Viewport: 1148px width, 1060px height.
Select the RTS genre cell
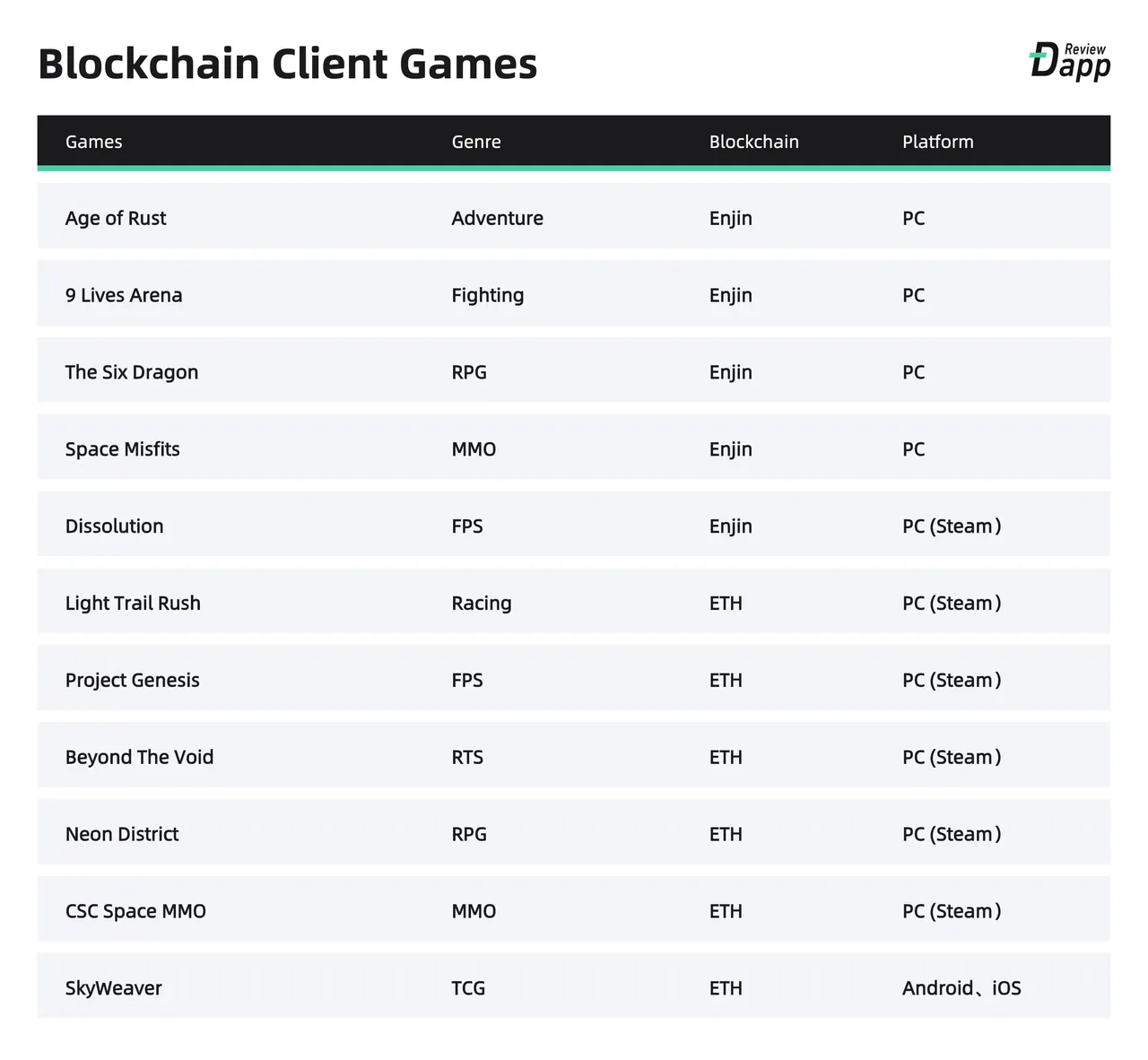pyautogui.click(x=467, y=757)
